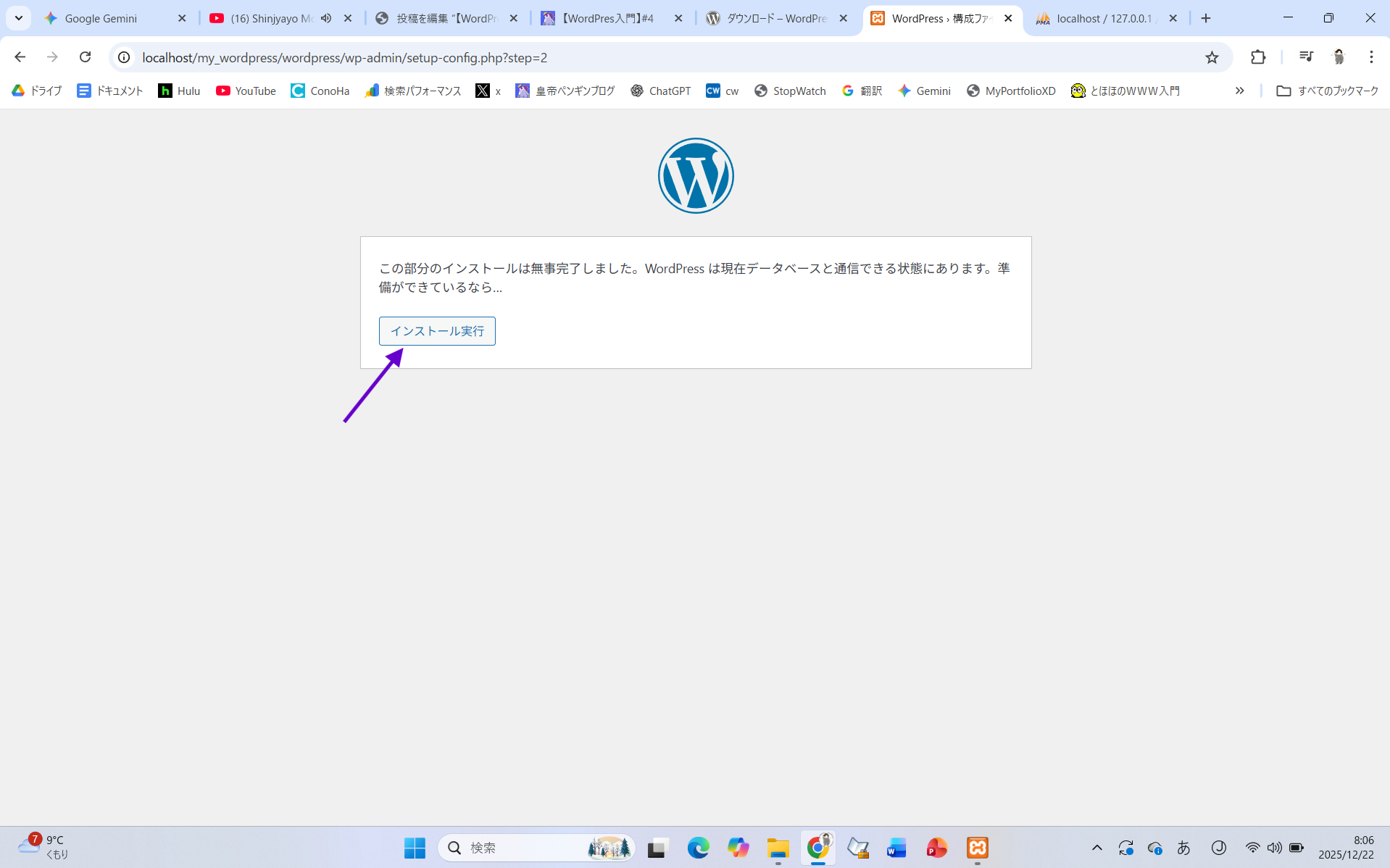Open the Extensions puzzle icon
The width and height of the screenshot is (1390, 868).
tap(1258, 57)
